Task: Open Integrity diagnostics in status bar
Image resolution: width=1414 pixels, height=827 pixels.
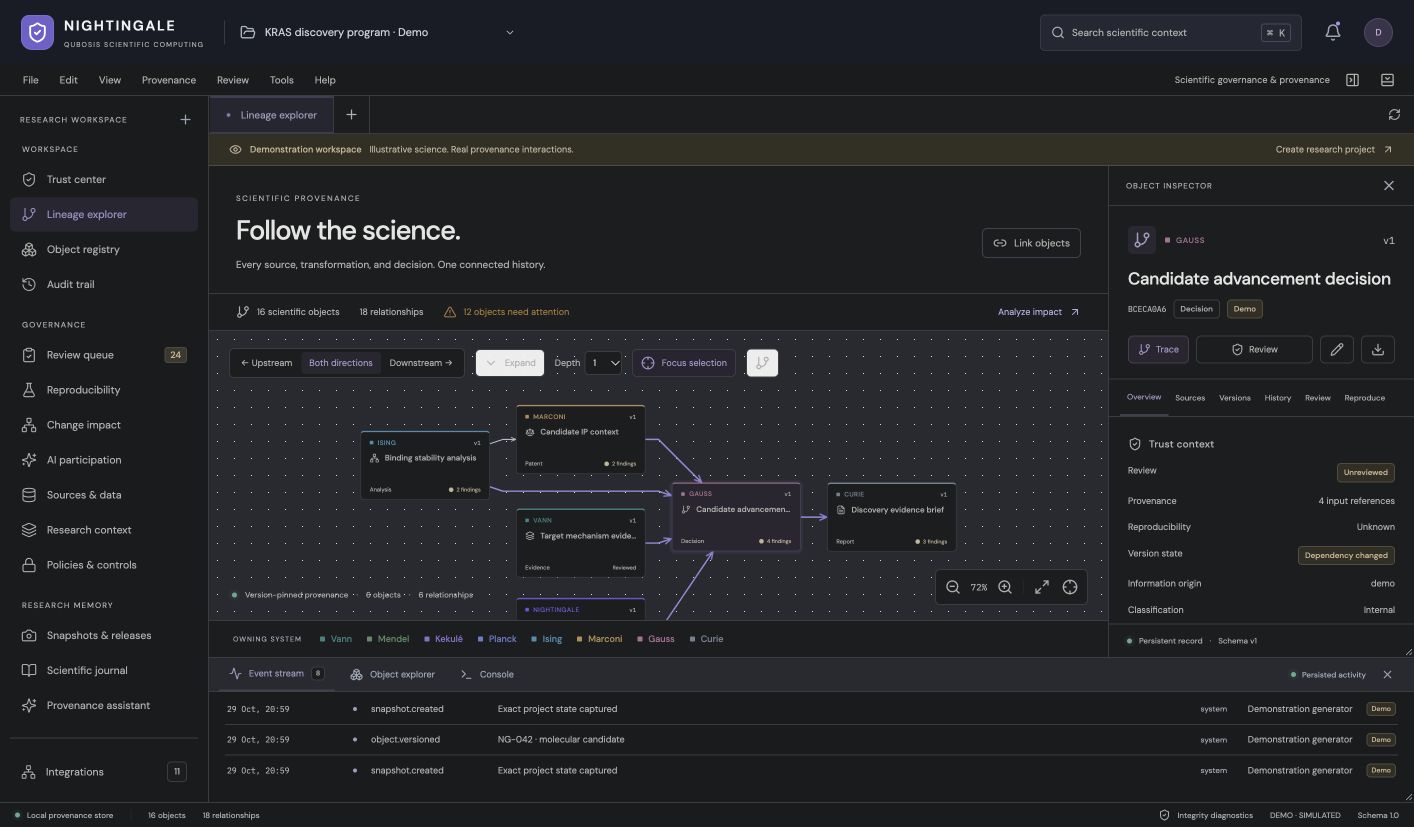Action: 1206,815
